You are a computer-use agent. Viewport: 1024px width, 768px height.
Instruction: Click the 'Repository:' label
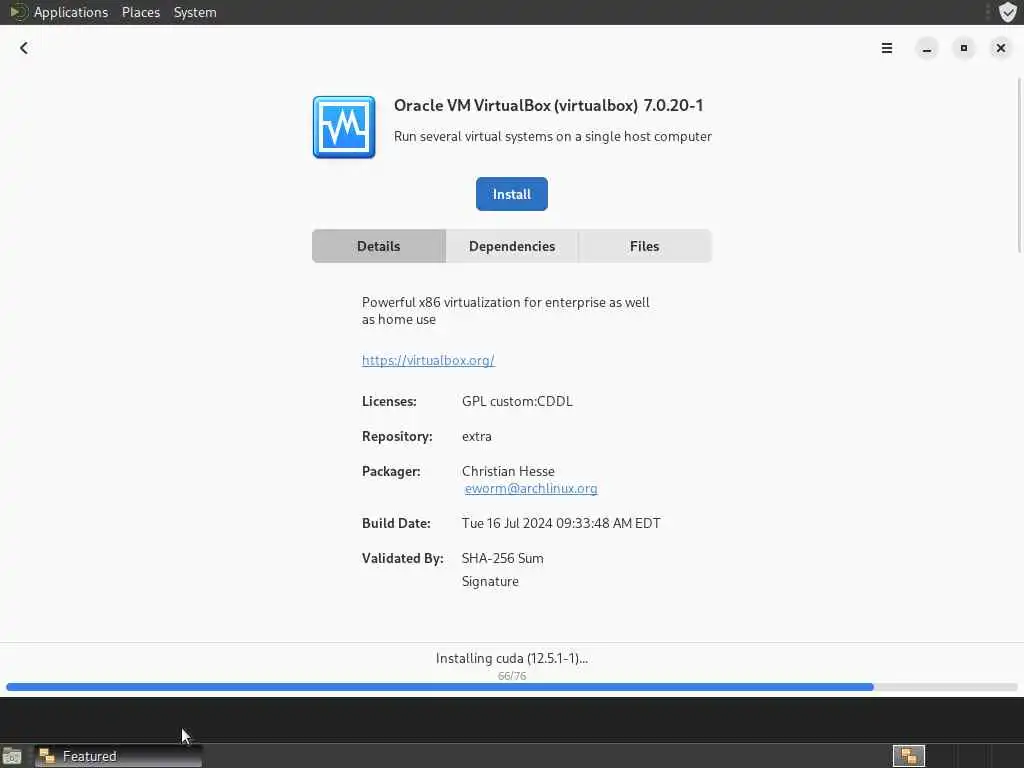point(397,436)
